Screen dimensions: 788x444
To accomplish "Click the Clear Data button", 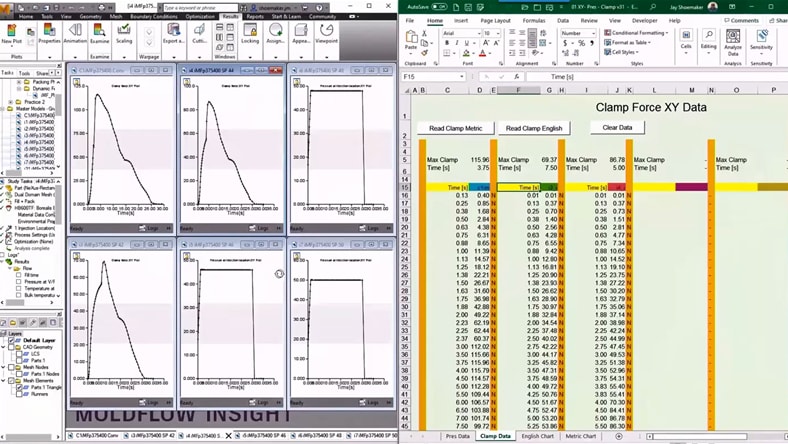I will (x=617, y=127).
